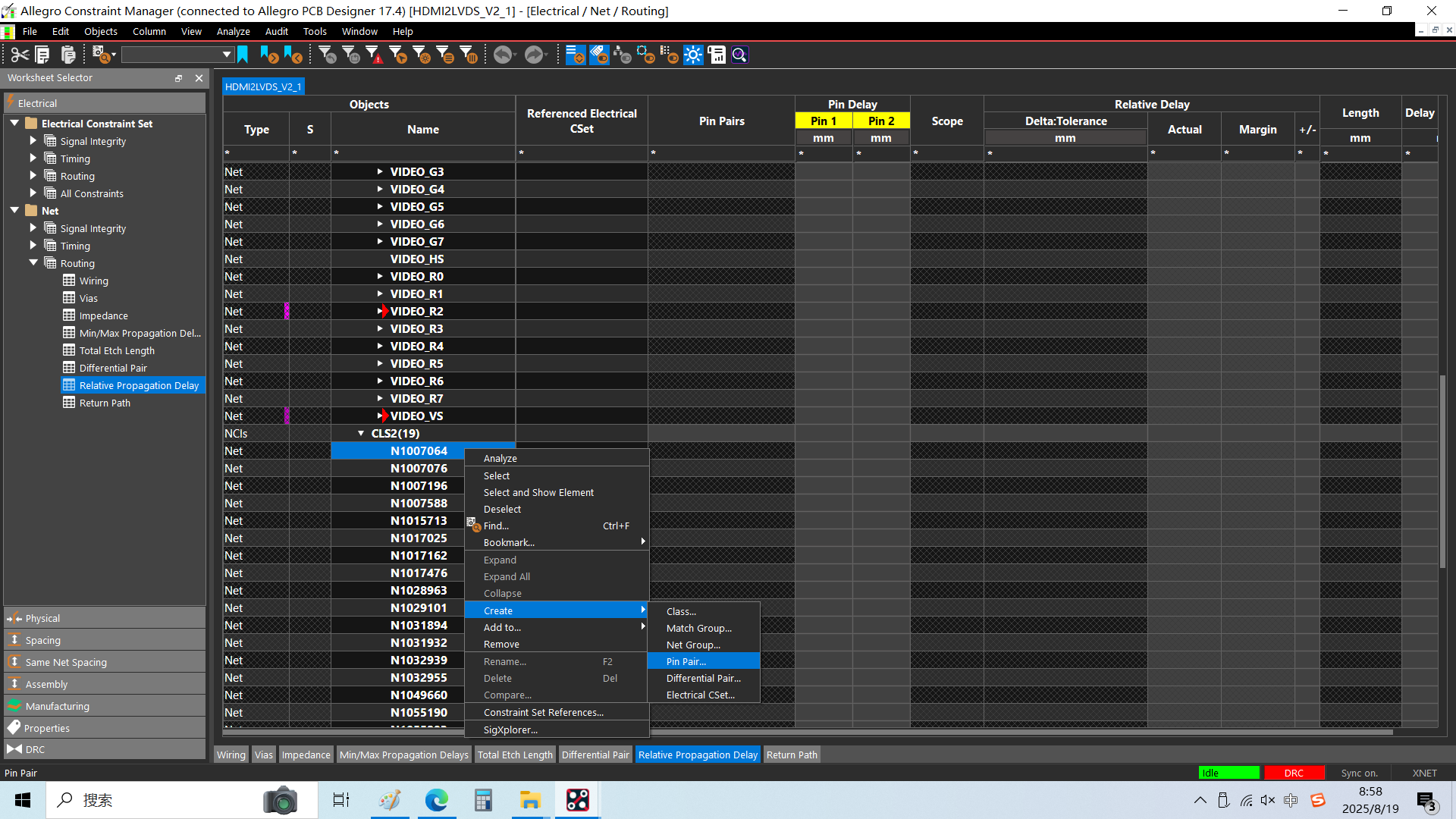This screenshot has width=1456, height=819.
Task: Toggle the red DRC status indicator
Action: (1294, 773)
